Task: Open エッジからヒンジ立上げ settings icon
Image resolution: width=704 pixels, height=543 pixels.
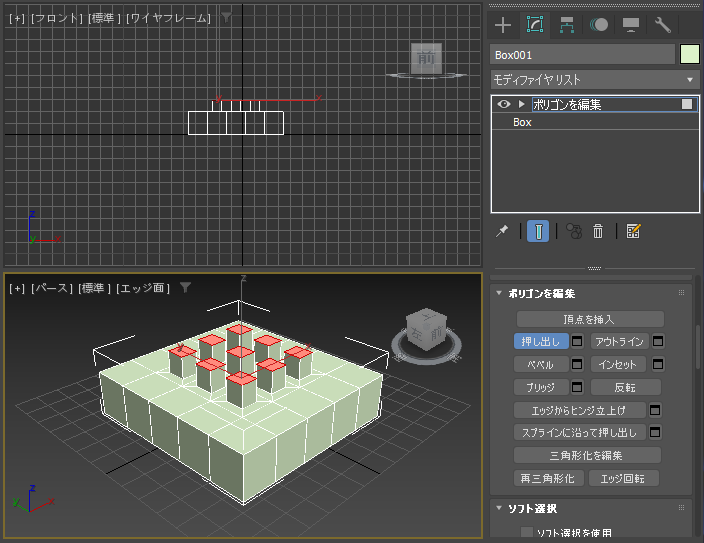Action: point(655,410)
